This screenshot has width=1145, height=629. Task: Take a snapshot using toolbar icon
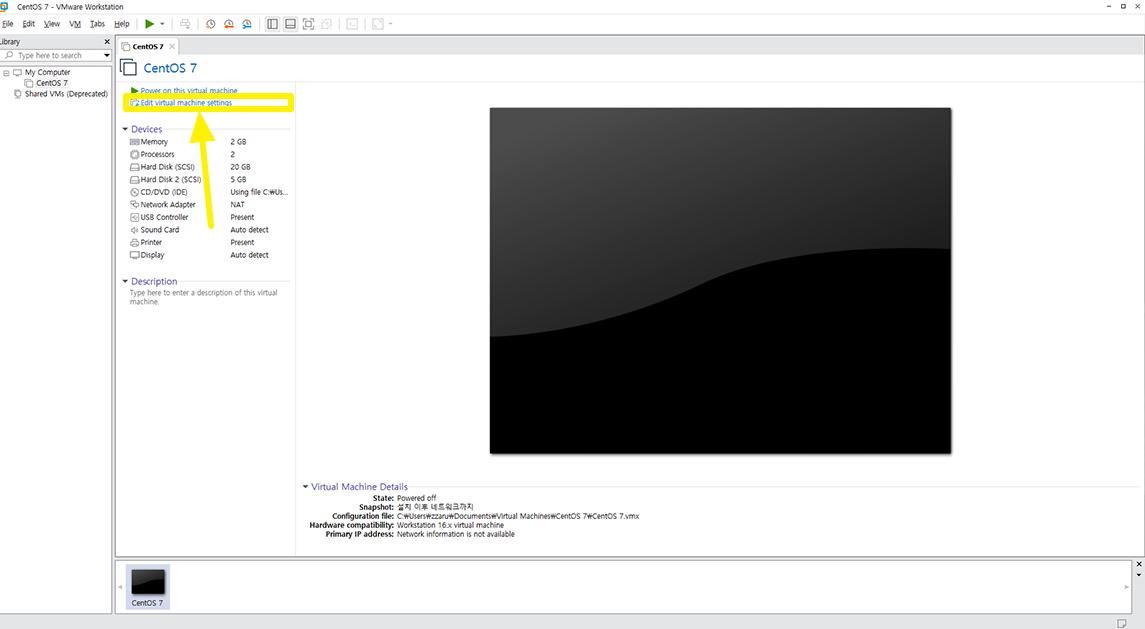click(210, 24)
